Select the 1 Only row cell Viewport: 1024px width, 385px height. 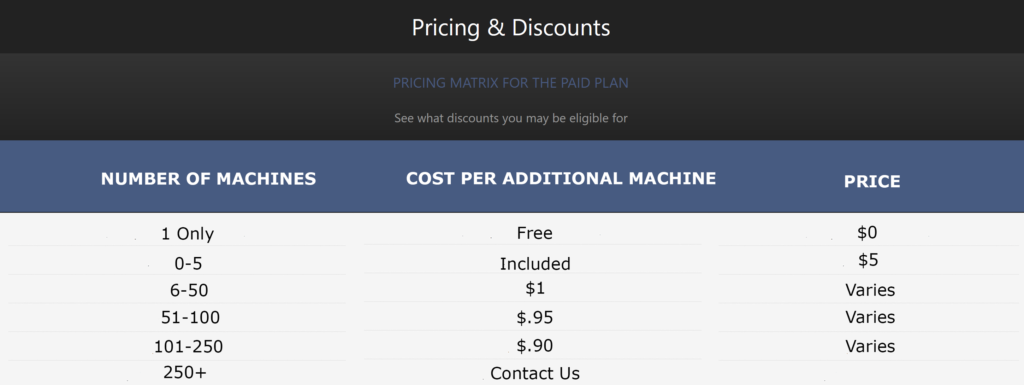coord(187,234)
